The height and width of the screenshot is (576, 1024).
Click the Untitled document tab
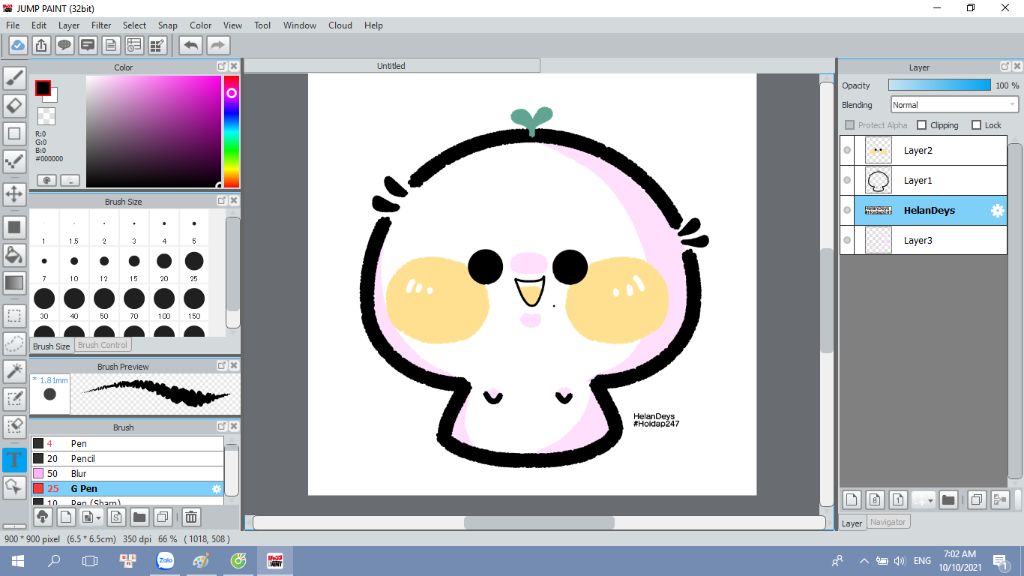[392, 66]
